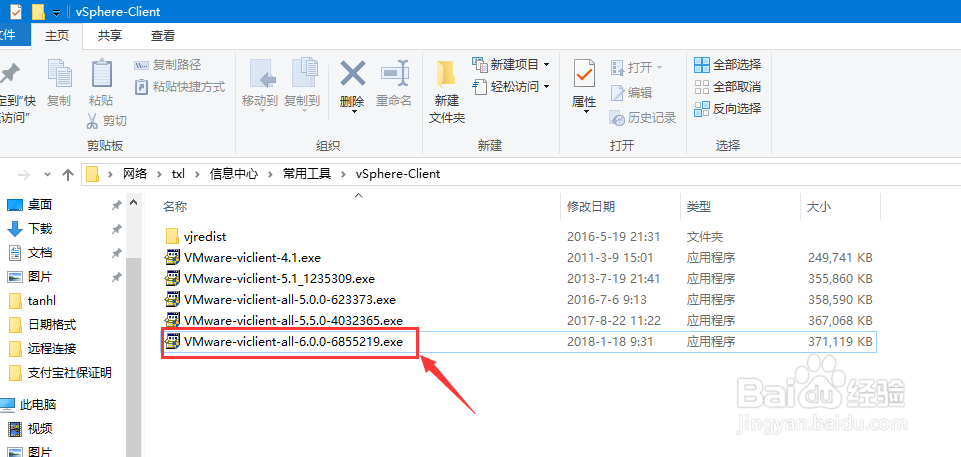This screenshot has width=961, height=457.
Task: Click Select none (全部取消)
Action: tap(727, 86)
